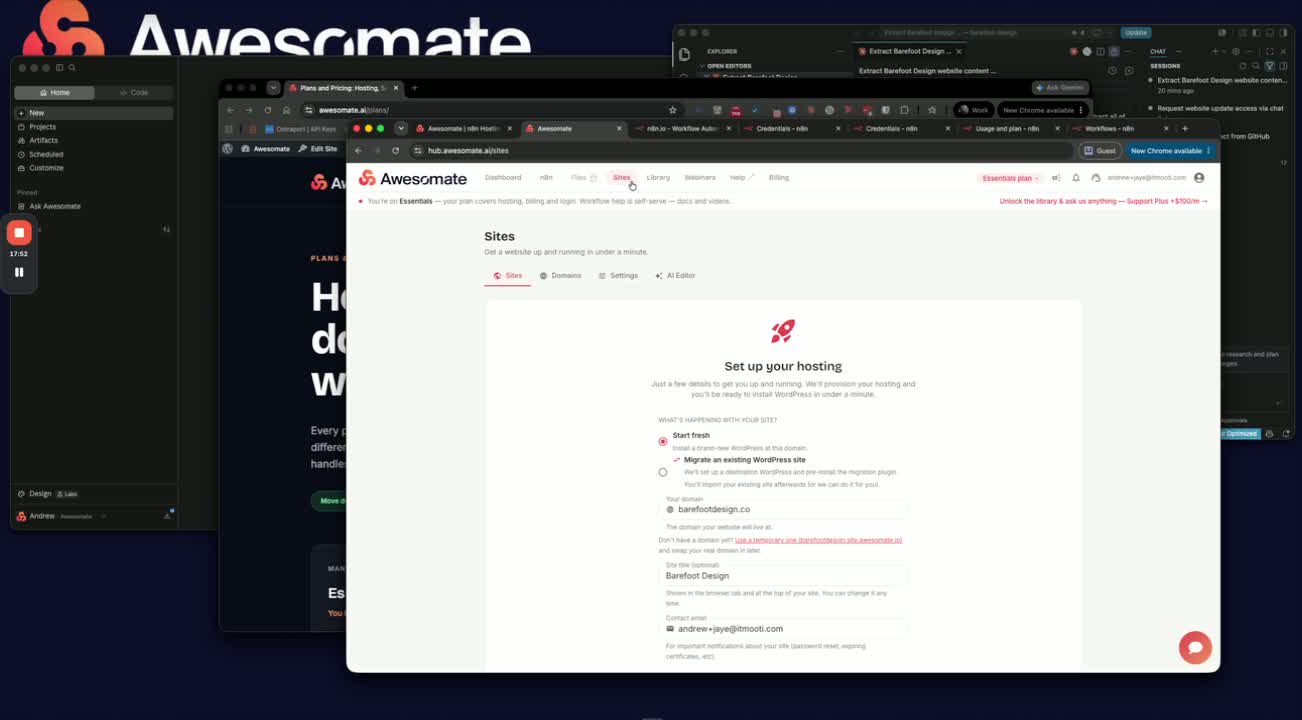Open Customize in Claude sidebar
The height and width of the screenshot is (720, 1302).
click(93, 168)
